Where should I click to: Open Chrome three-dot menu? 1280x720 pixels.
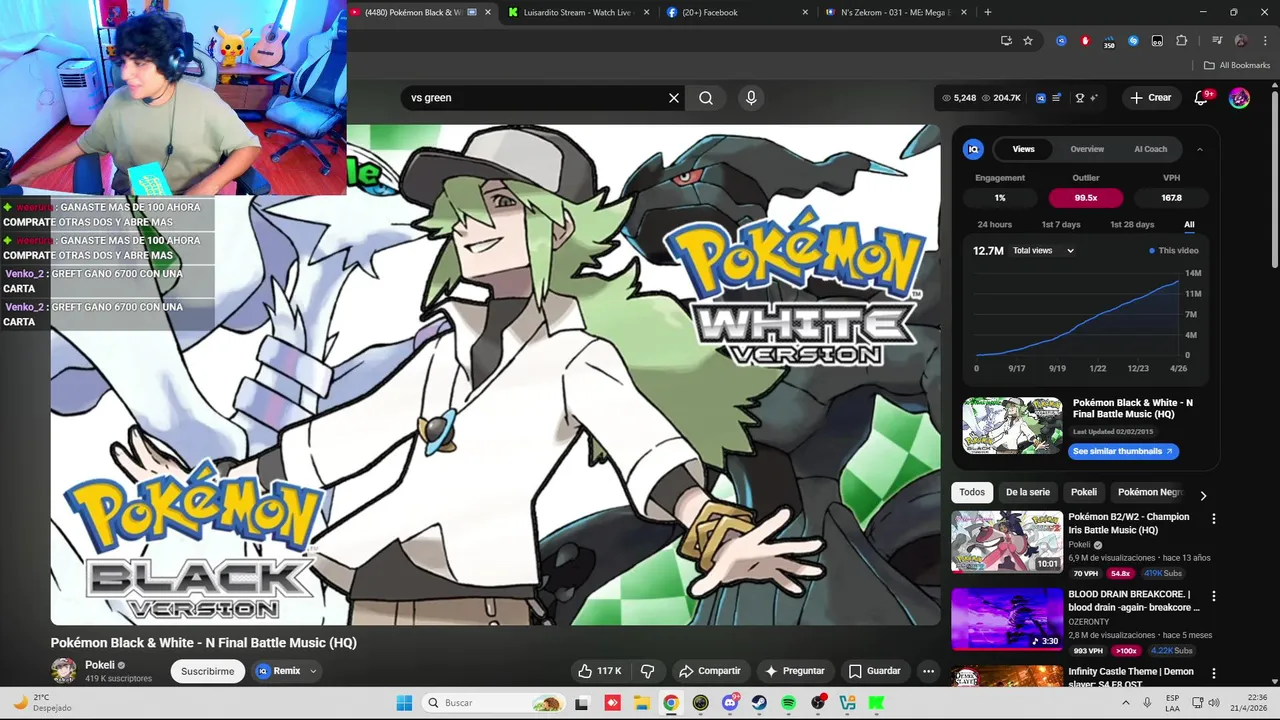click(x=1265, y=41)
